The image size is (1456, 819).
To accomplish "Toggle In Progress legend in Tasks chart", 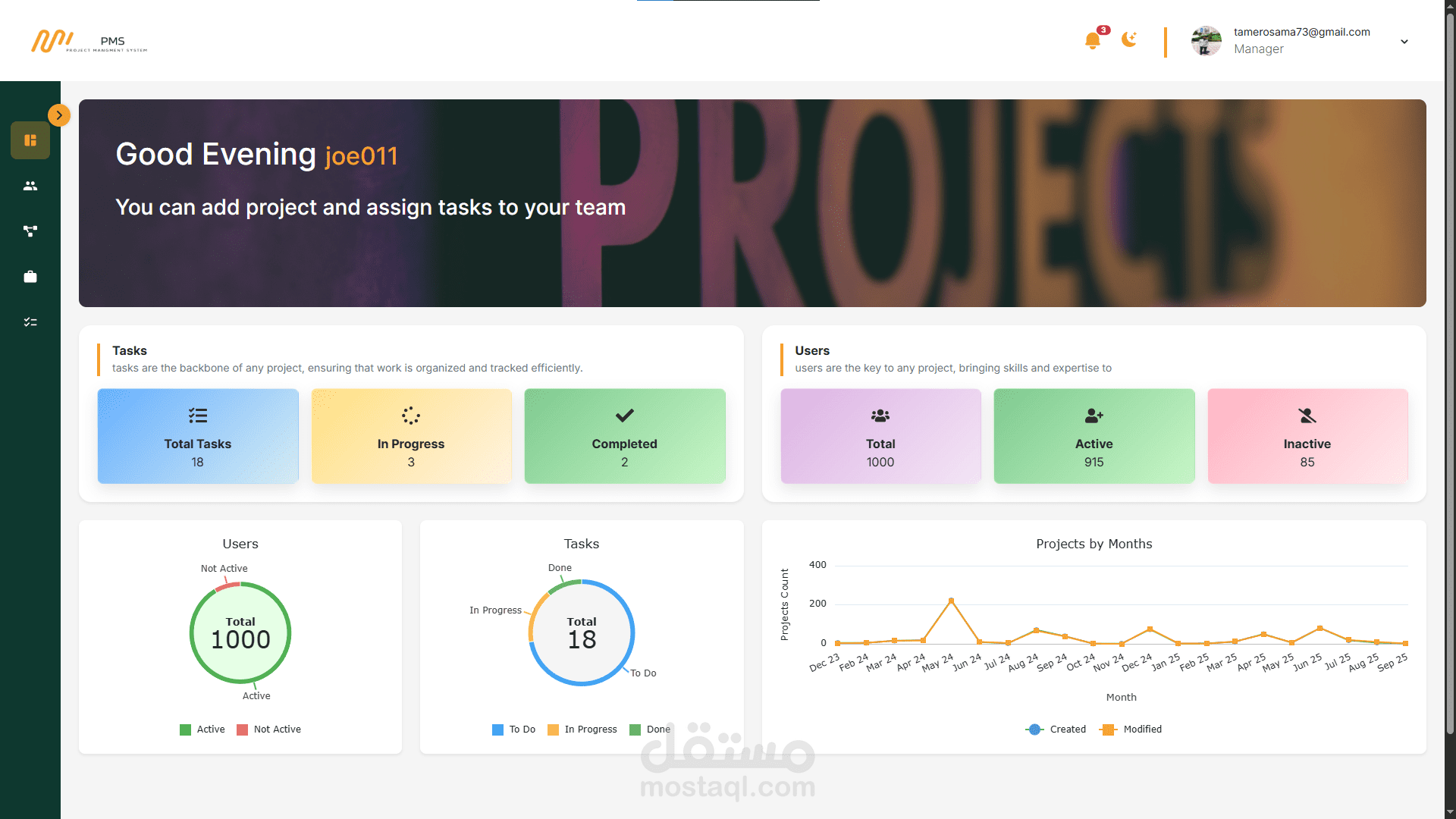I will coord(582,730).
